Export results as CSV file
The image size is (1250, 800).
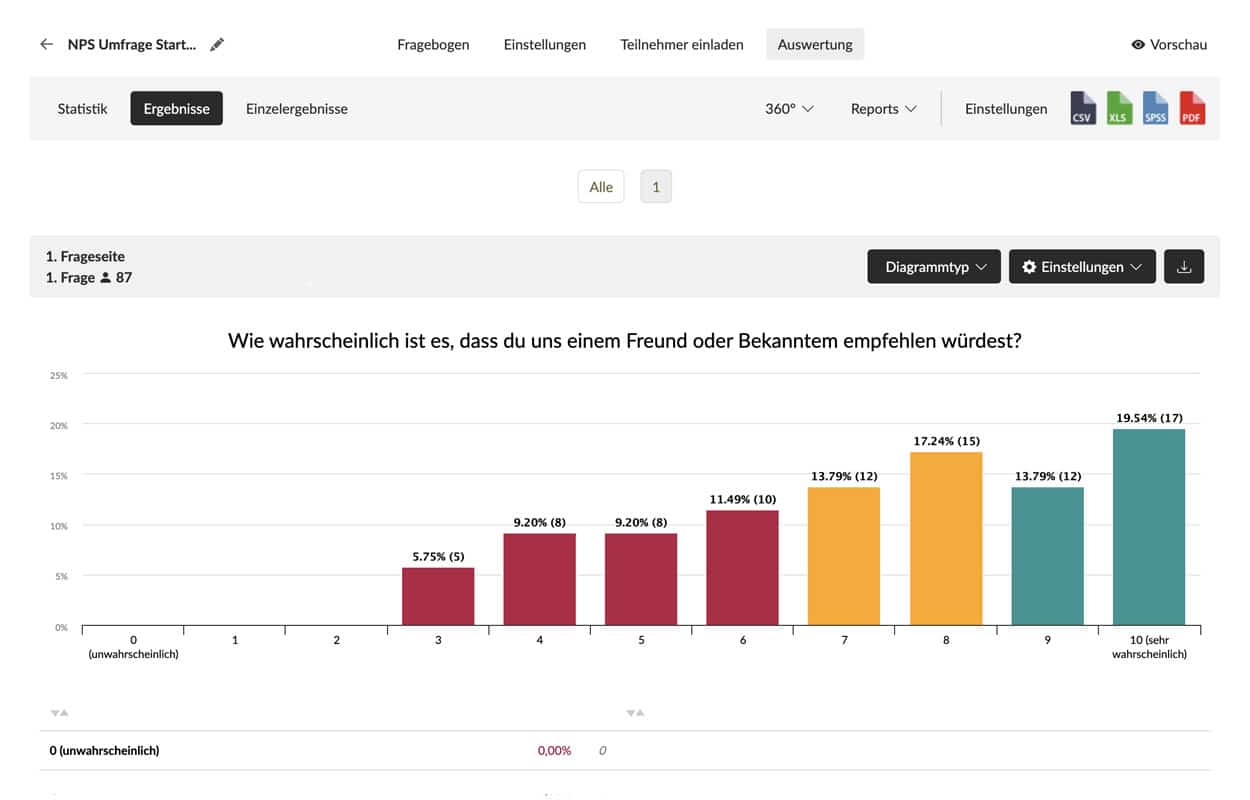[1082, 108]
